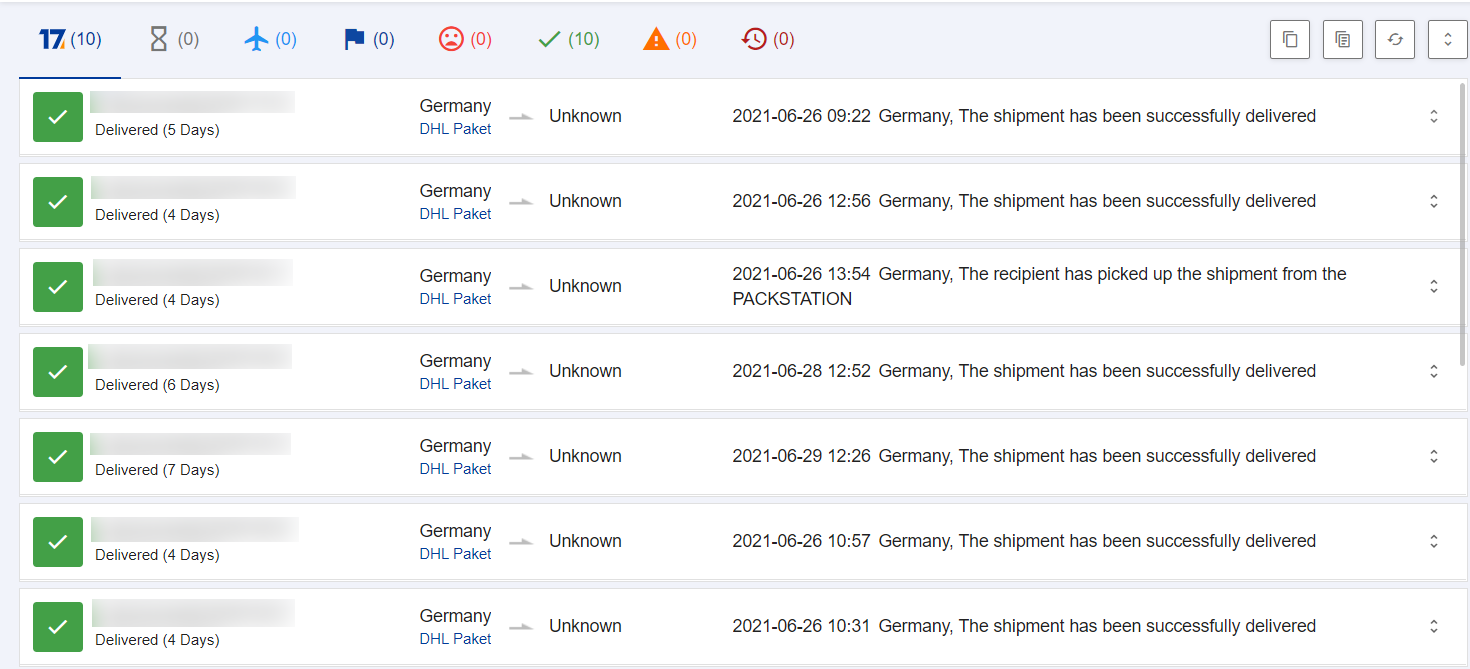Image resolution: width=1470 pixels, height=669 pixels.
Task: Select the blue flag Pick Up (0) tab
Action: point(368,40)
